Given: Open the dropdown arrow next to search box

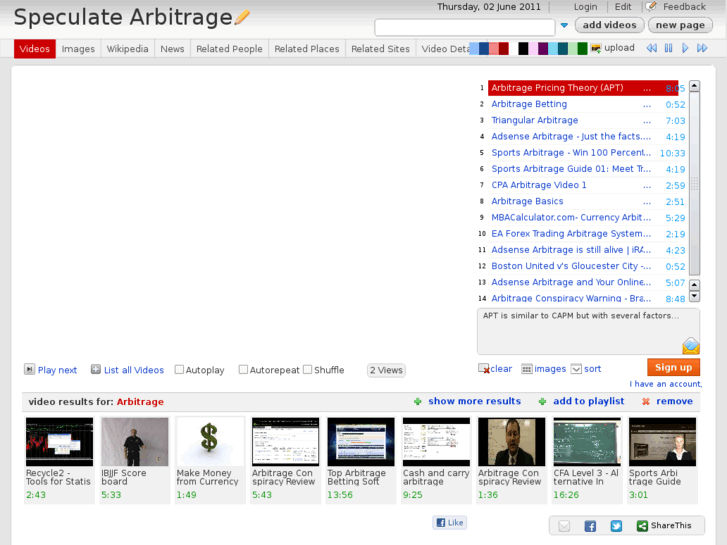Looking at the screenshot, I should click(x=564, y=26).
